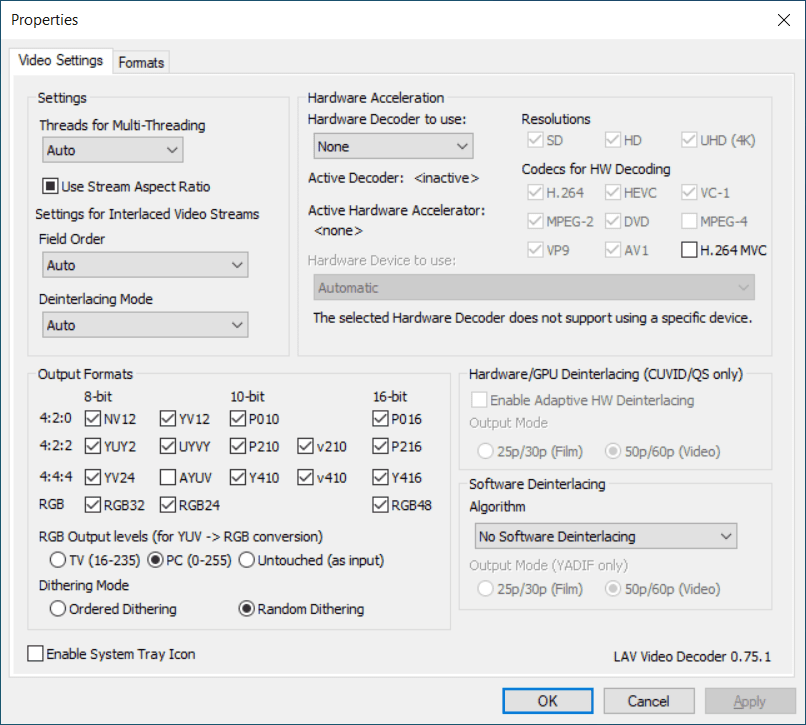806x725 pixels.
Task: Close the Properties dialog window
Action: point(782,20)
